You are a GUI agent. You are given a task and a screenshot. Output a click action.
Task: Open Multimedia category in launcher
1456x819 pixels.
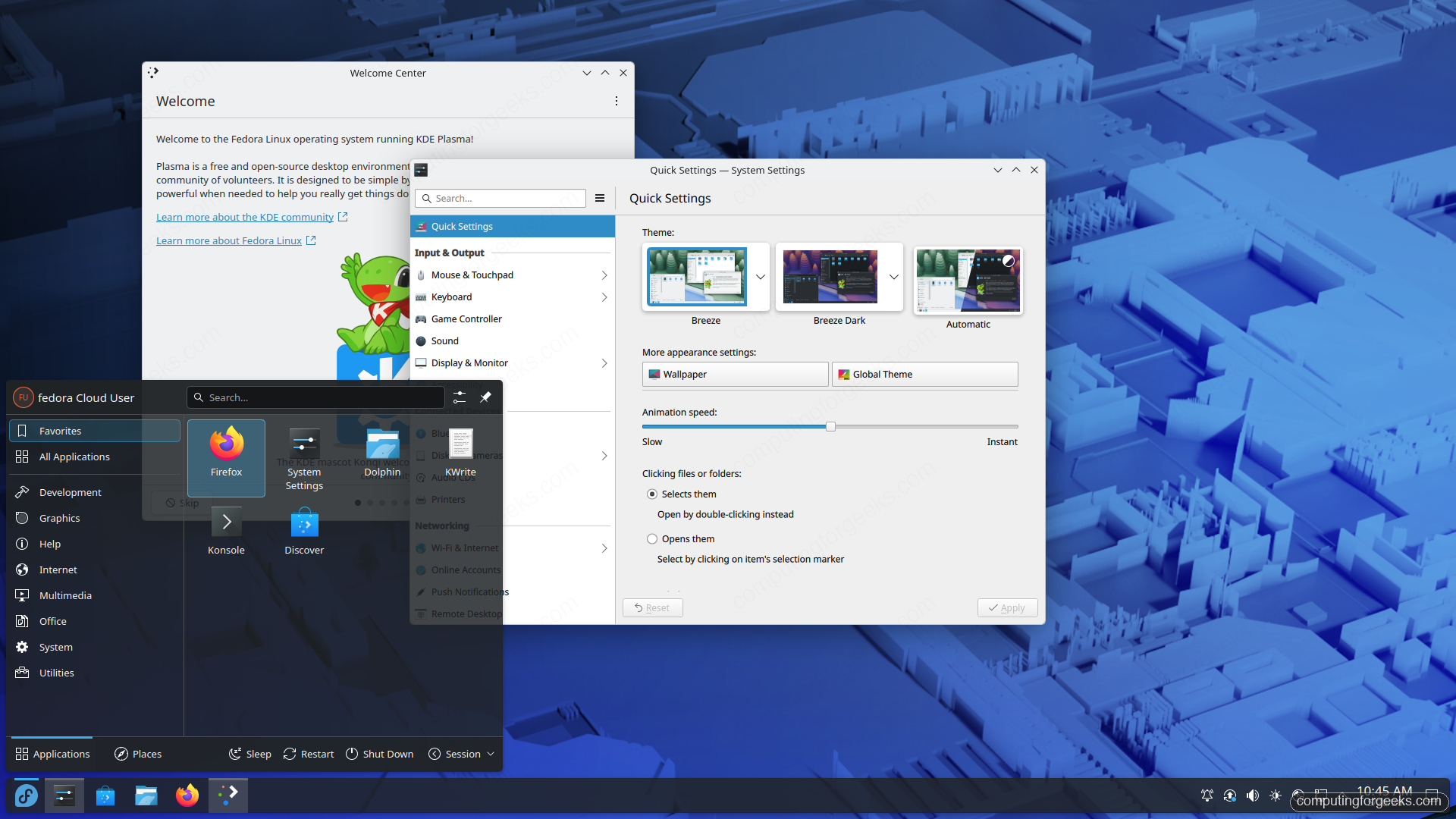pyautogui.click(x=95, y=595)
